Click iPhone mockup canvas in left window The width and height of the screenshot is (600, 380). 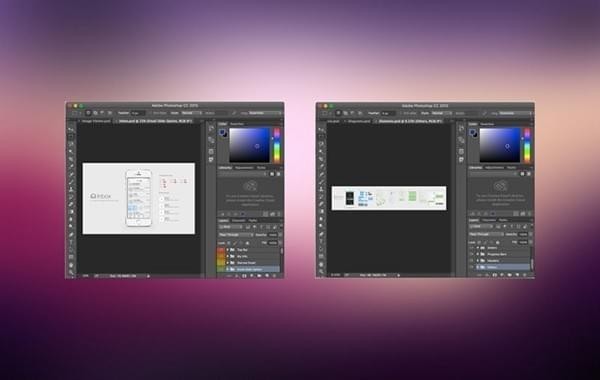[139, 198]
